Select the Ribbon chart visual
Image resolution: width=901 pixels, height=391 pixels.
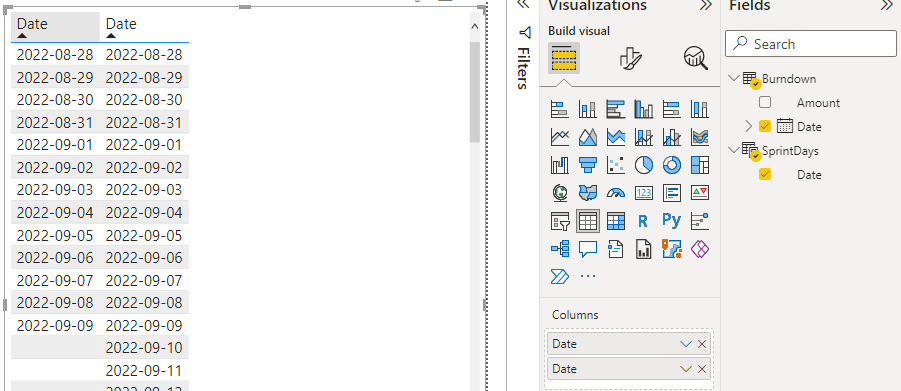pos(700,136)
